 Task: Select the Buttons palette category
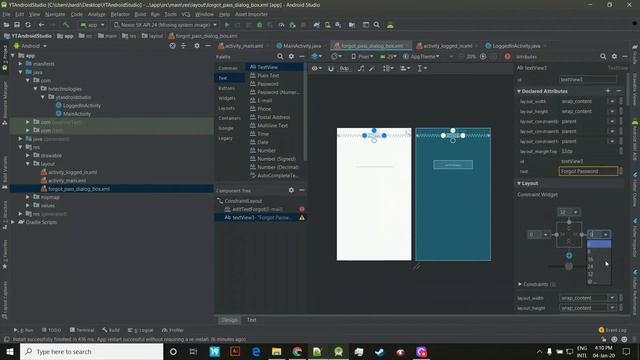(x=227, y=88)
